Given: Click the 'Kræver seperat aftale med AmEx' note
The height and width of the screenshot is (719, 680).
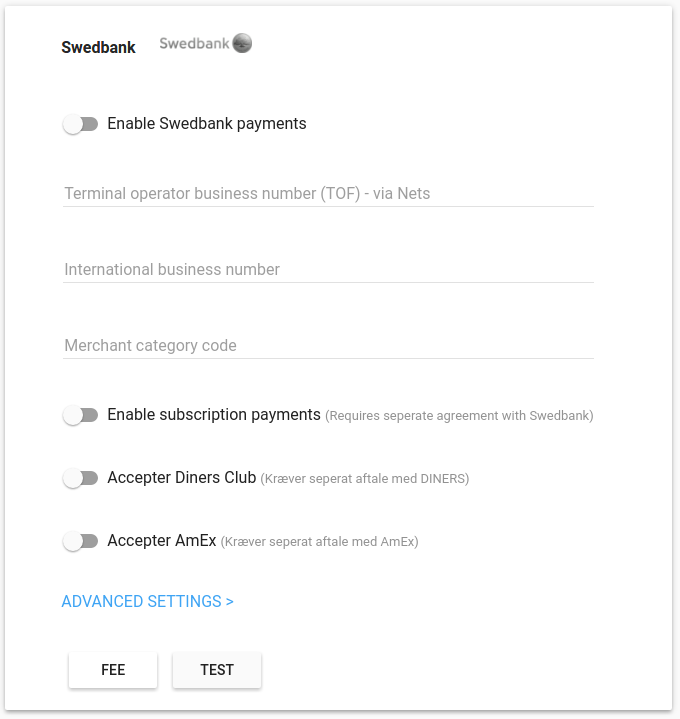Looking at the screenshot, I should pyautogui.click(x=320, y=542).
